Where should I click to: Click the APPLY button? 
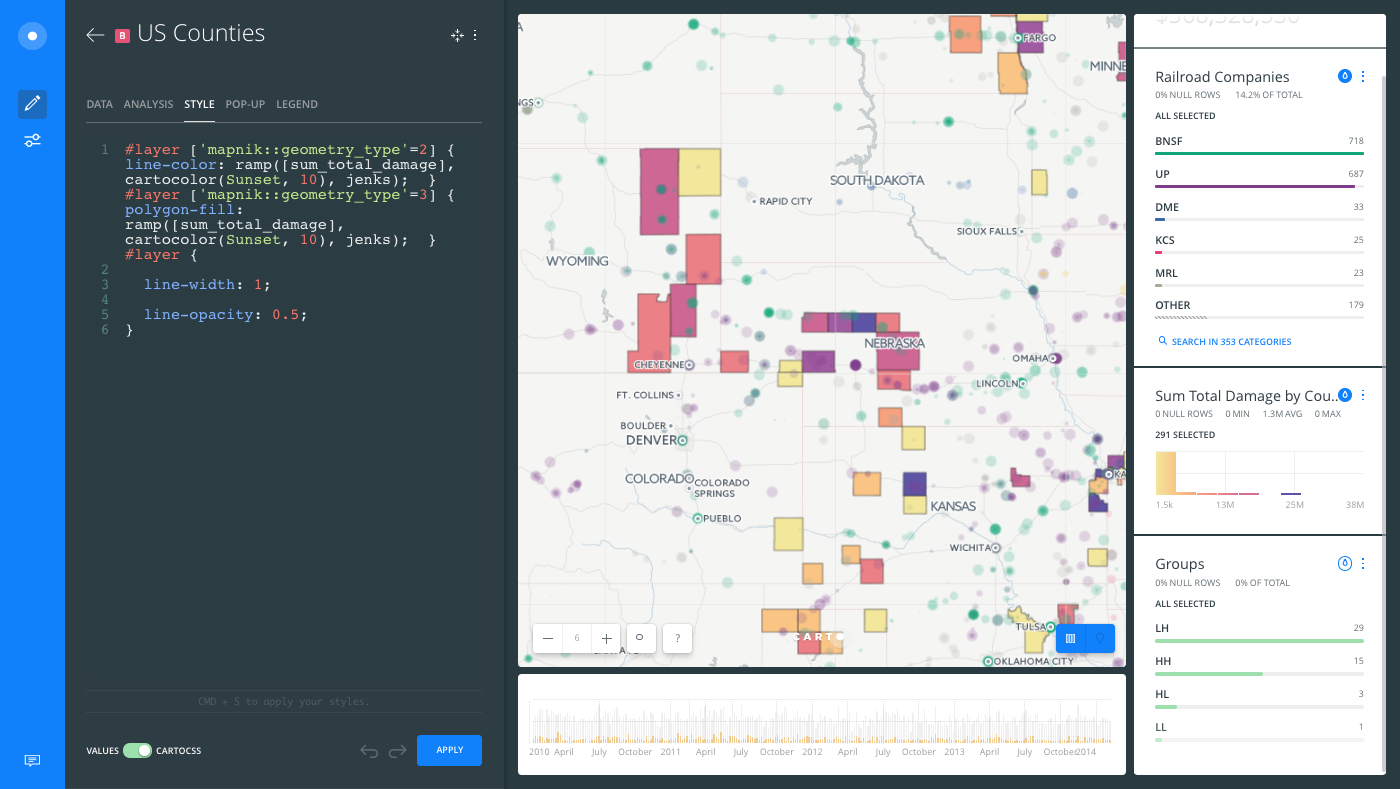coord(449,750)
